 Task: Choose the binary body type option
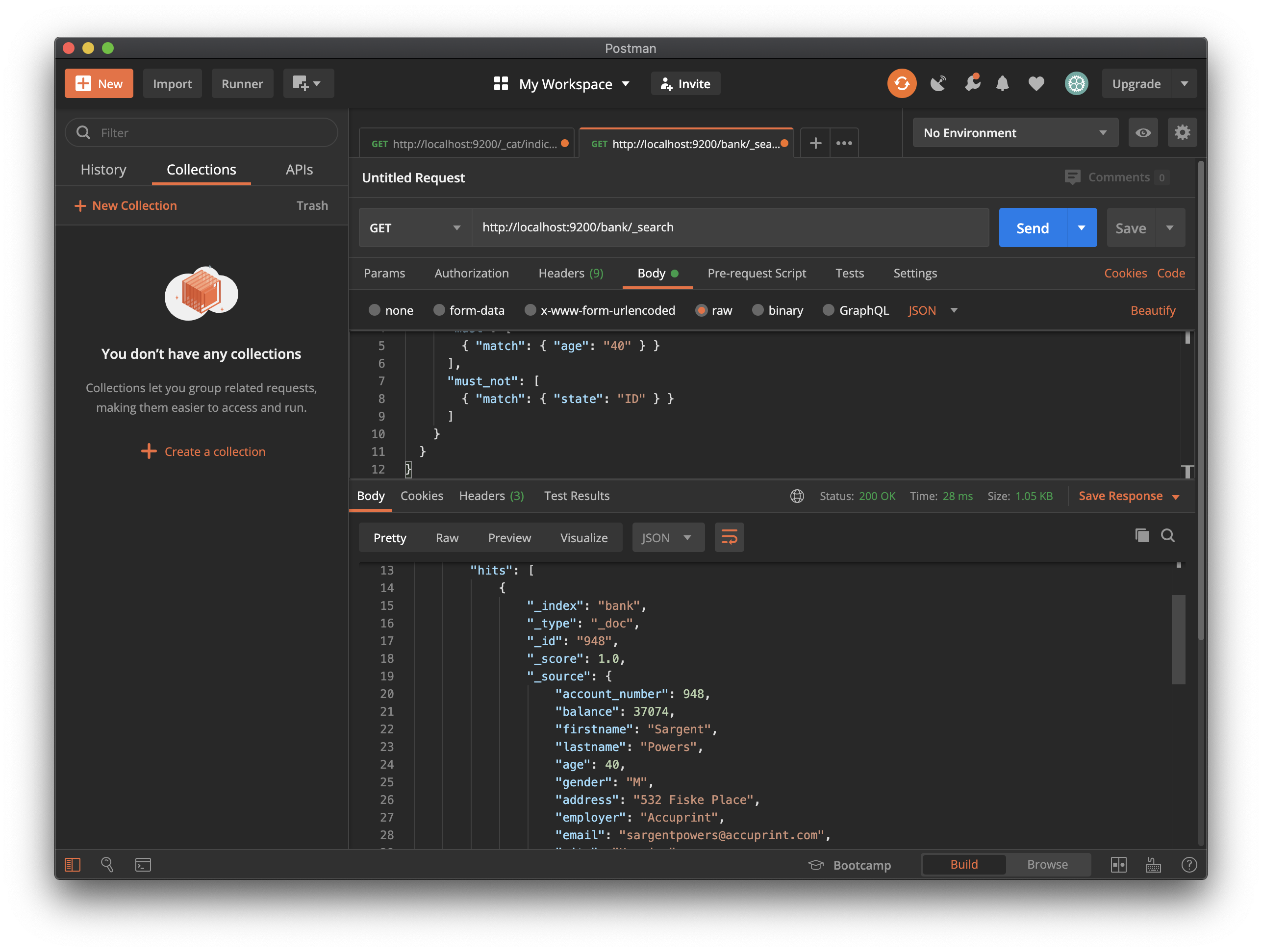click(757, 310)
